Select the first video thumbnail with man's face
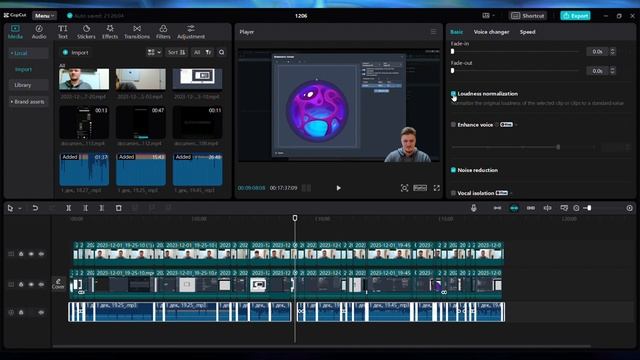The image size is (640, 360). tap(84, 79)
